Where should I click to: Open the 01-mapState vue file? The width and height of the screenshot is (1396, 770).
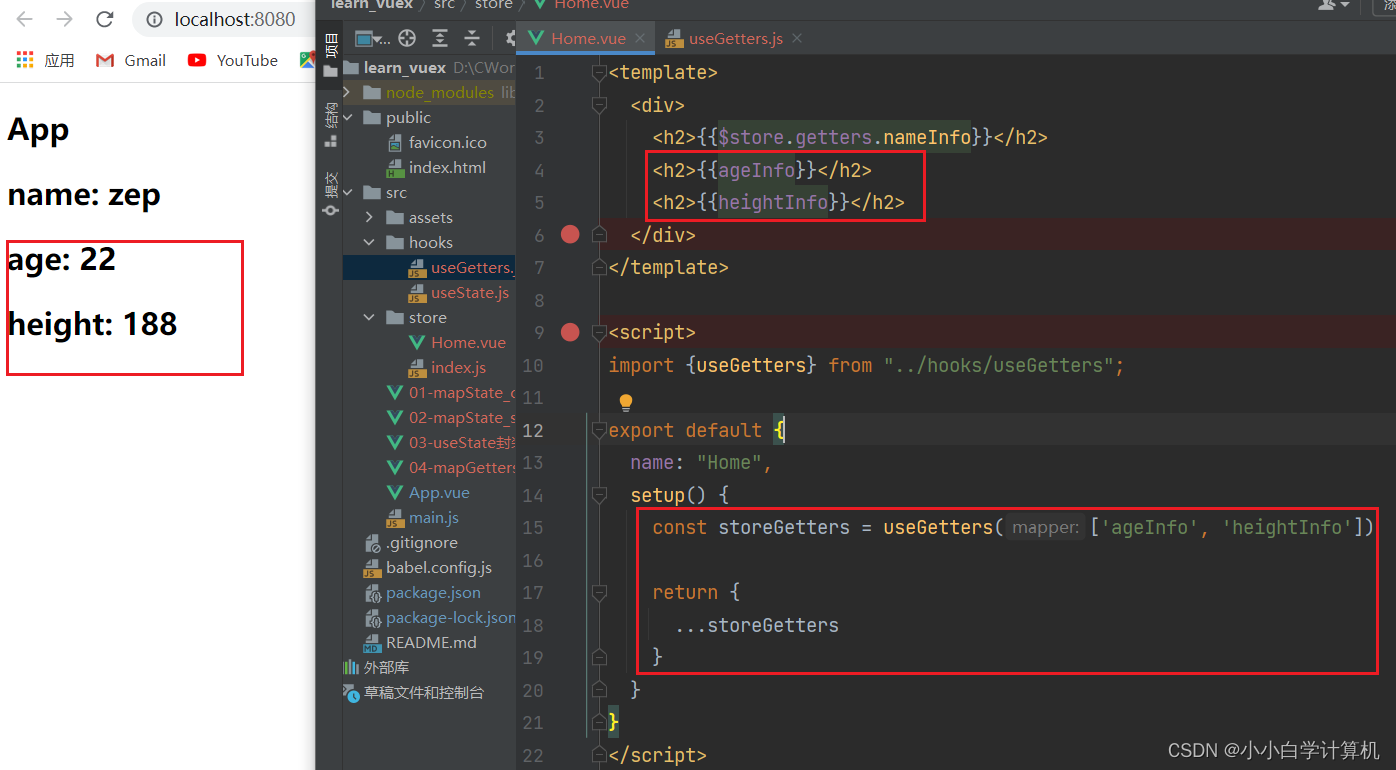451,392
